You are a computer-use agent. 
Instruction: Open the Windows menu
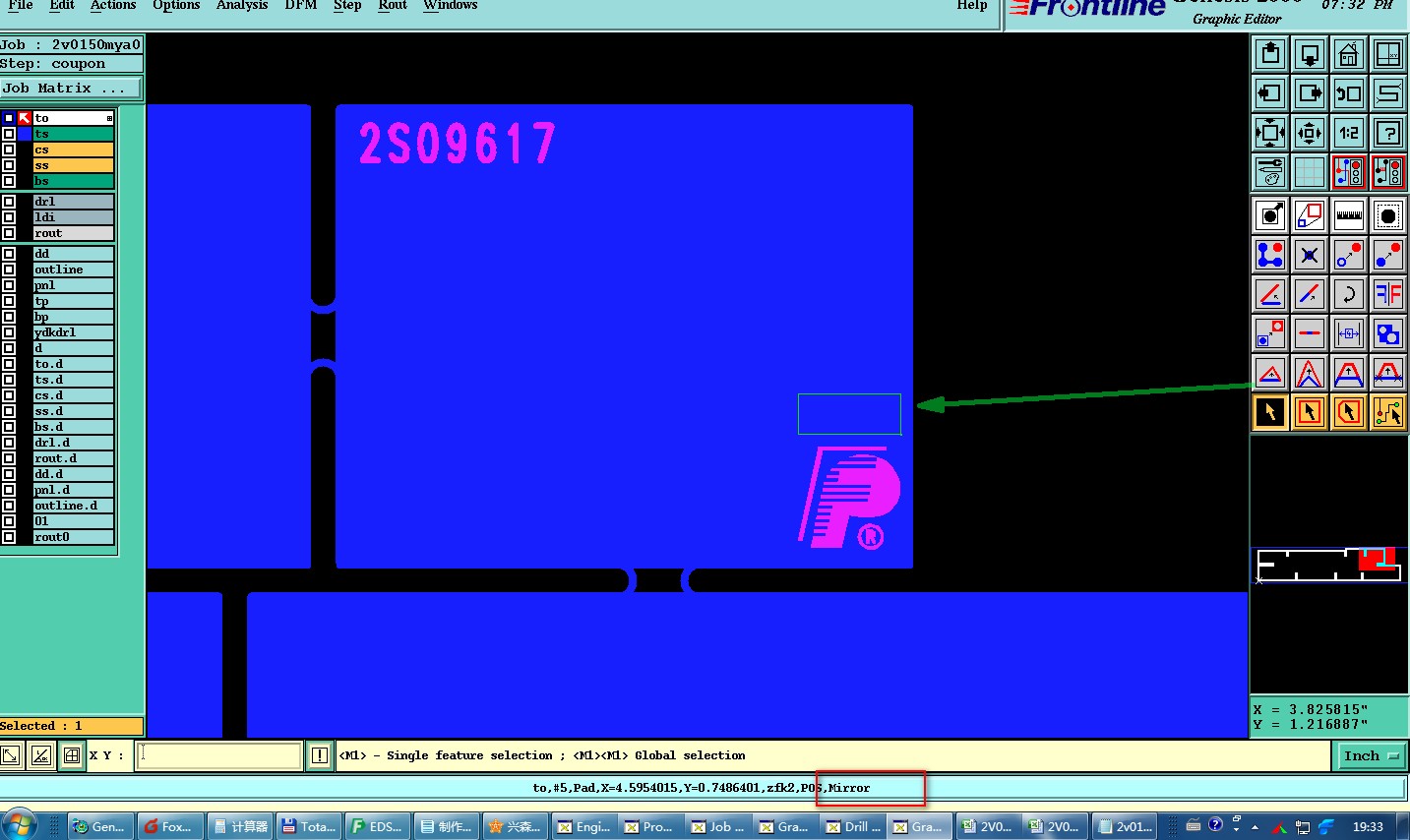pyautogui.click(x=451, y=5)
